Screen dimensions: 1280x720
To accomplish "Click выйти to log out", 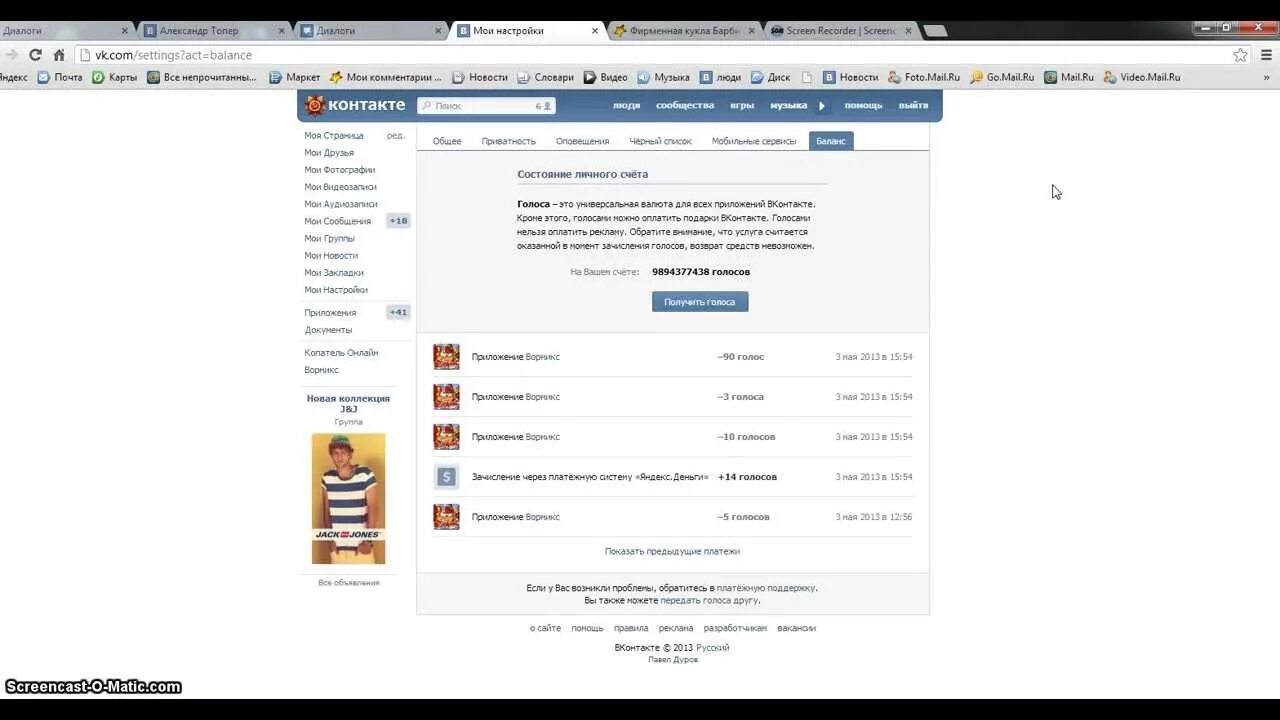I will [913, 105].
